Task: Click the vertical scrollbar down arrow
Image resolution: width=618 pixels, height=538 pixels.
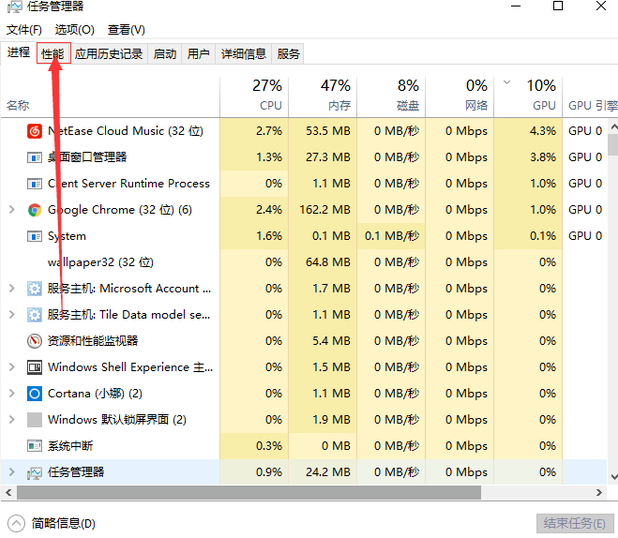Action: (614, 477)
